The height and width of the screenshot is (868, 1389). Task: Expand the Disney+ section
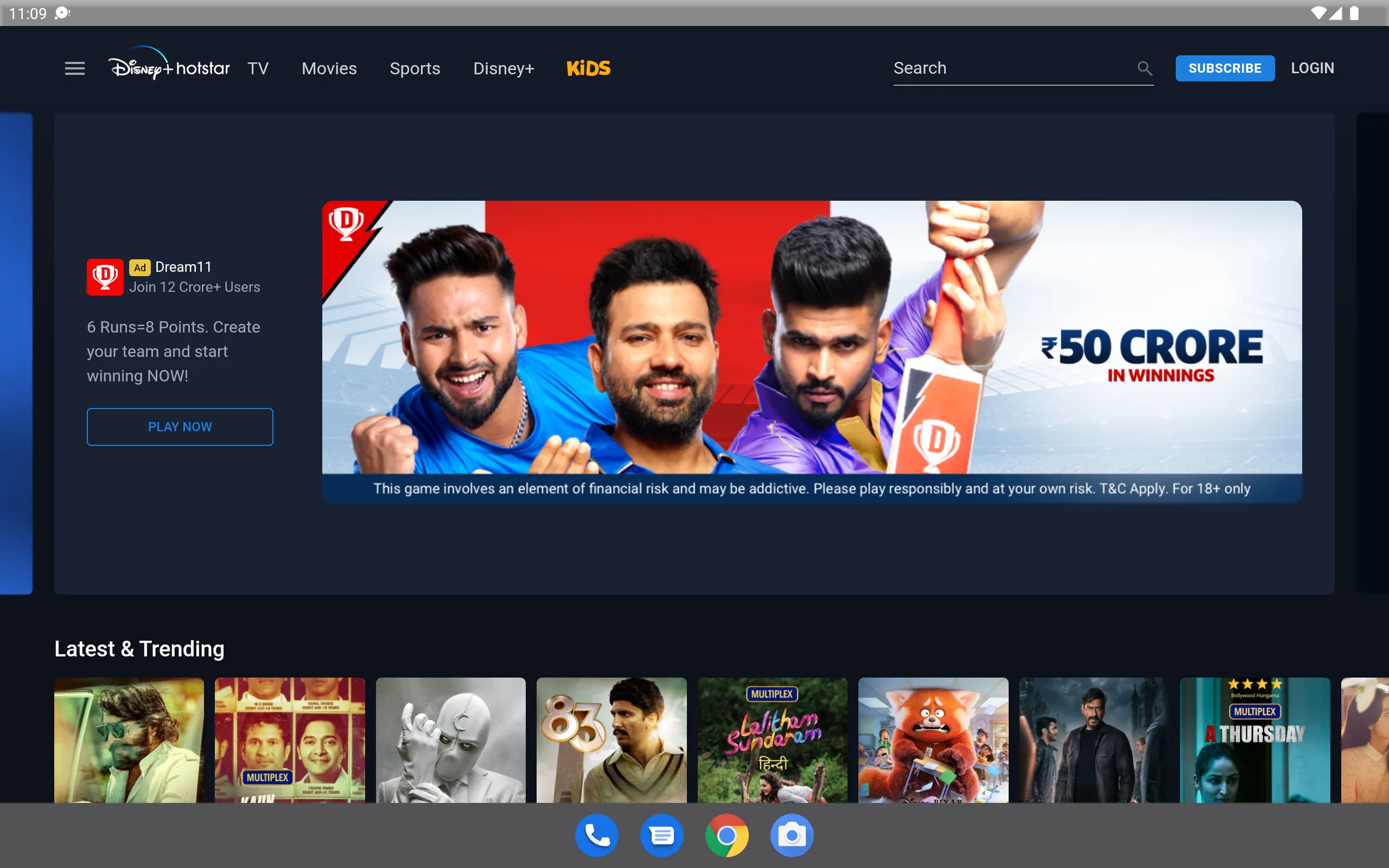click(503, 68)
